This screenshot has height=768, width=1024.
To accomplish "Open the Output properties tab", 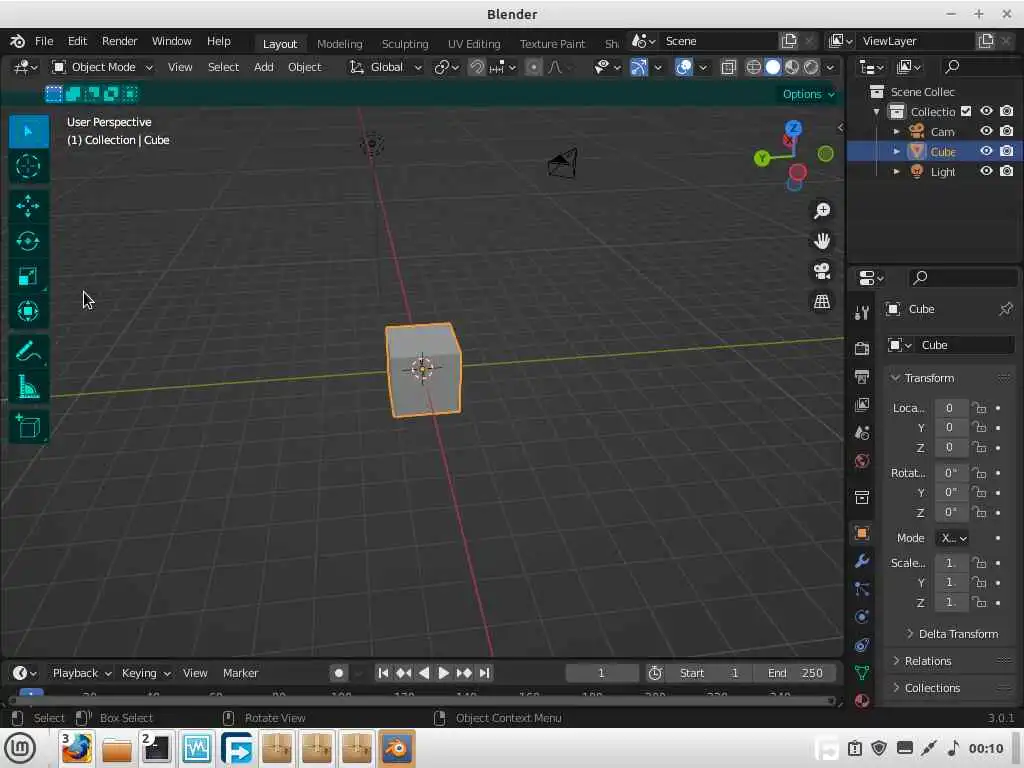I will click(862, 376).
